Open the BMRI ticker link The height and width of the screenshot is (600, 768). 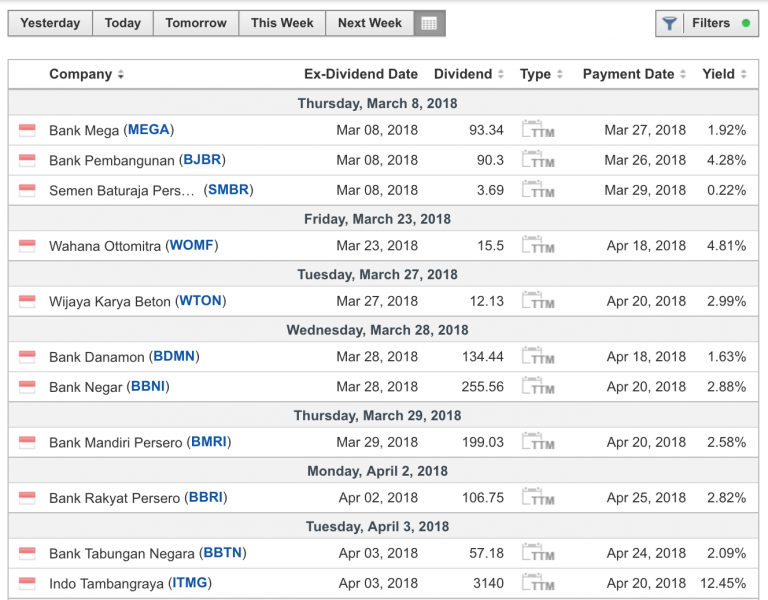(209, 442)
